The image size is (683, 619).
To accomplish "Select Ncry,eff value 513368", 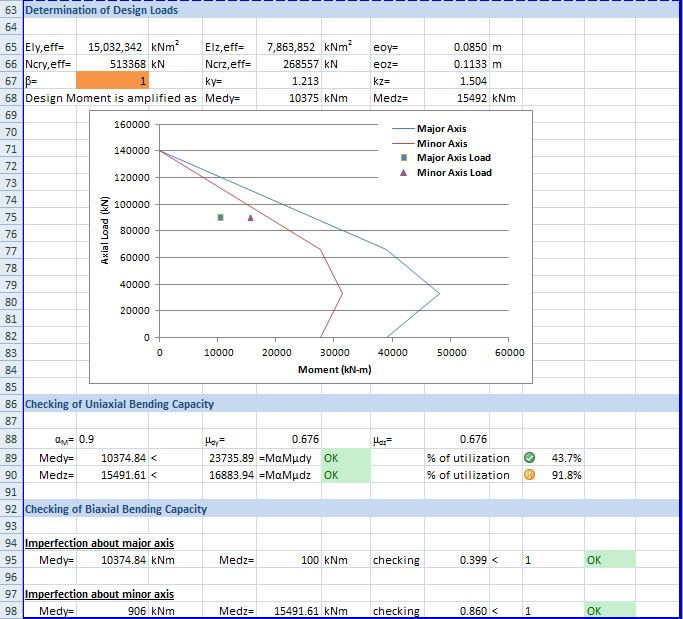I will (x=112, y=64).
